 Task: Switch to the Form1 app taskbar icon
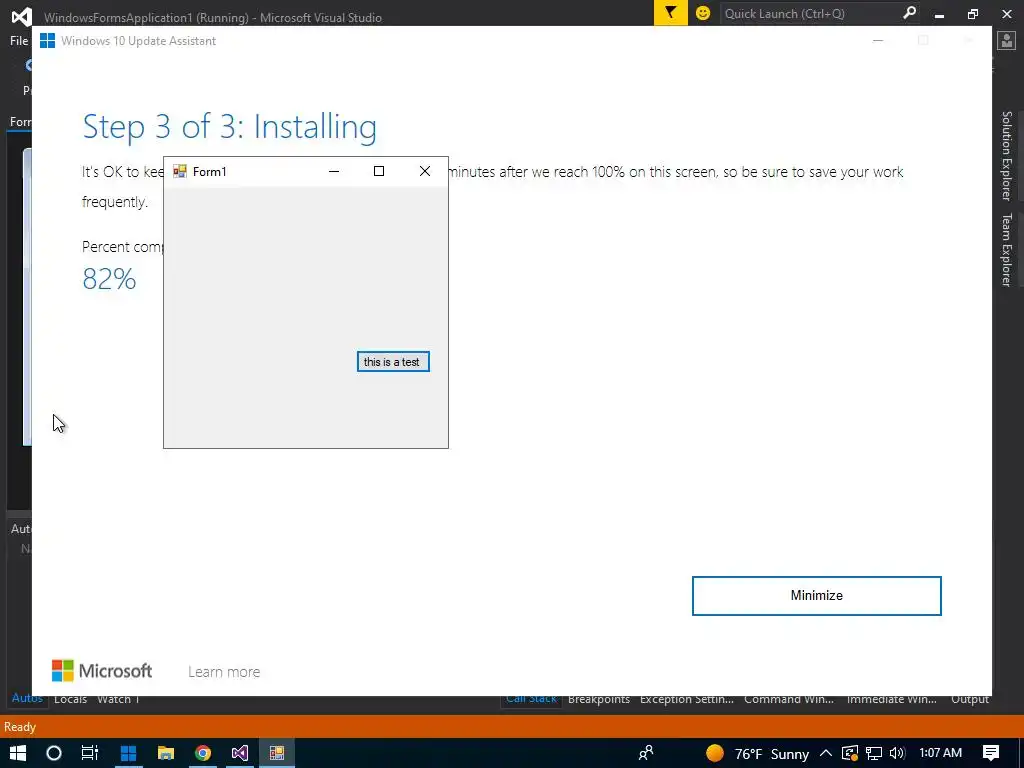coord(277,753)
